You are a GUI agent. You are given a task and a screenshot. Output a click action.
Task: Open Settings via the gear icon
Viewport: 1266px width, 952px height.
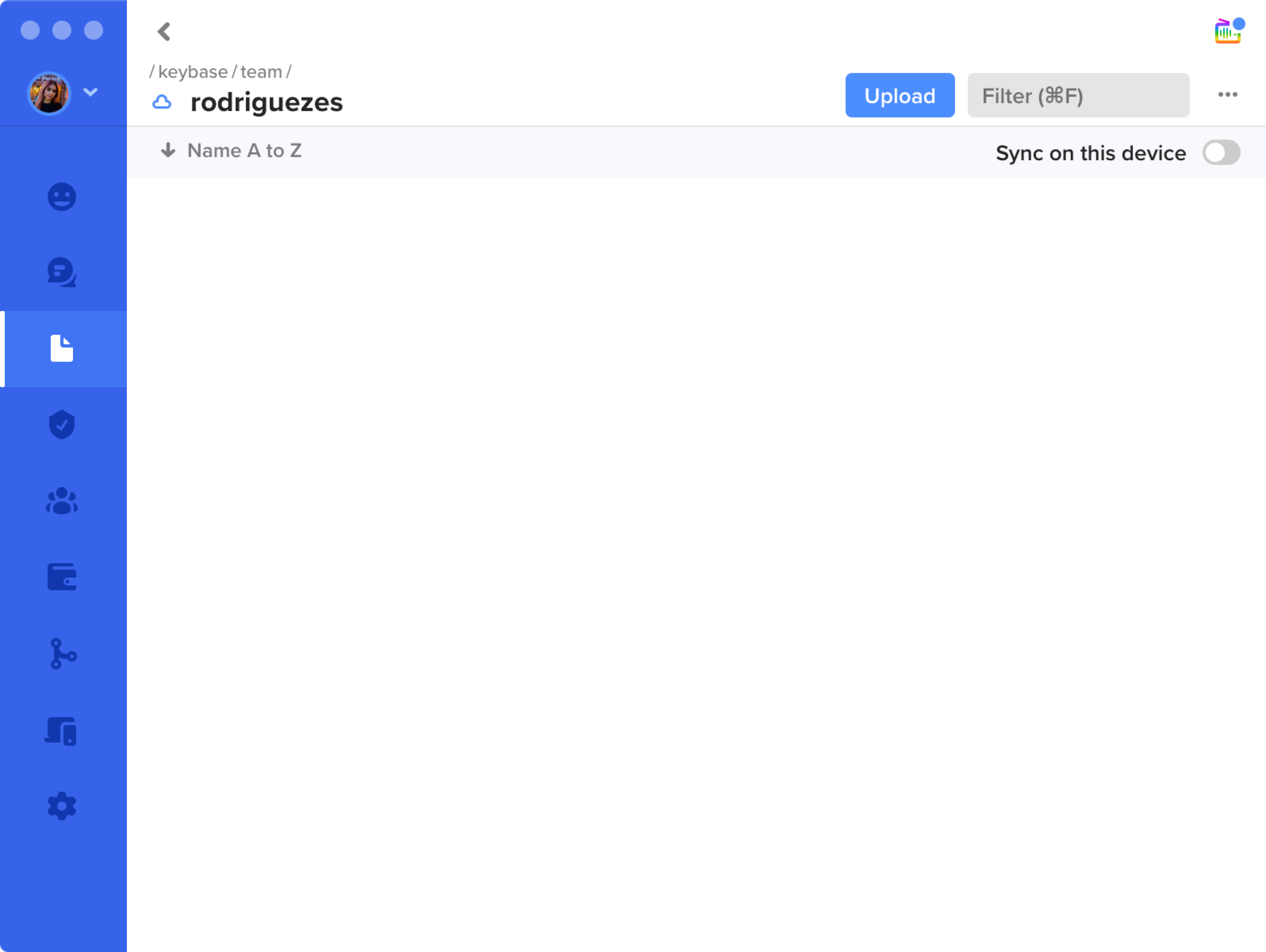[62, 806]
